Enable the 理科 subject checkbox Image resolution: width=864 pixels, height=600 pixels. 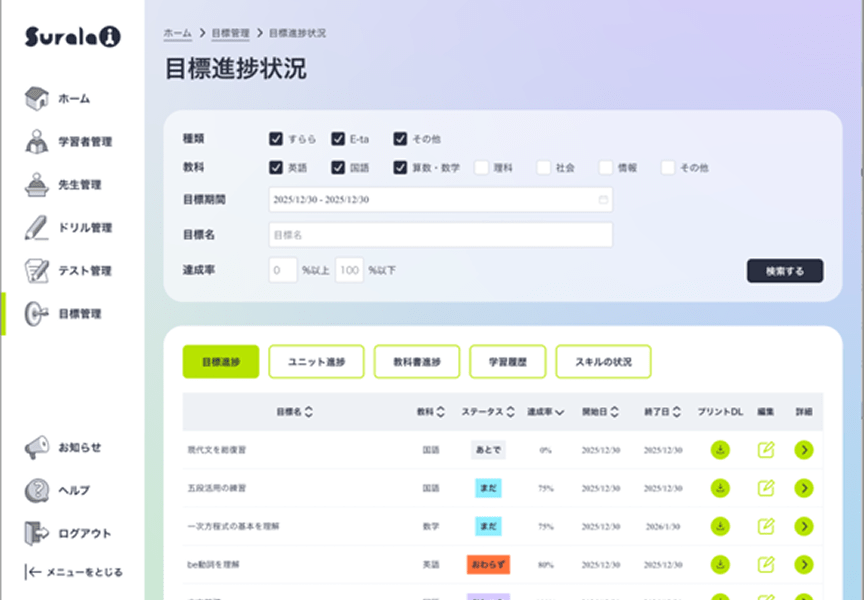[x=483, y=168]
